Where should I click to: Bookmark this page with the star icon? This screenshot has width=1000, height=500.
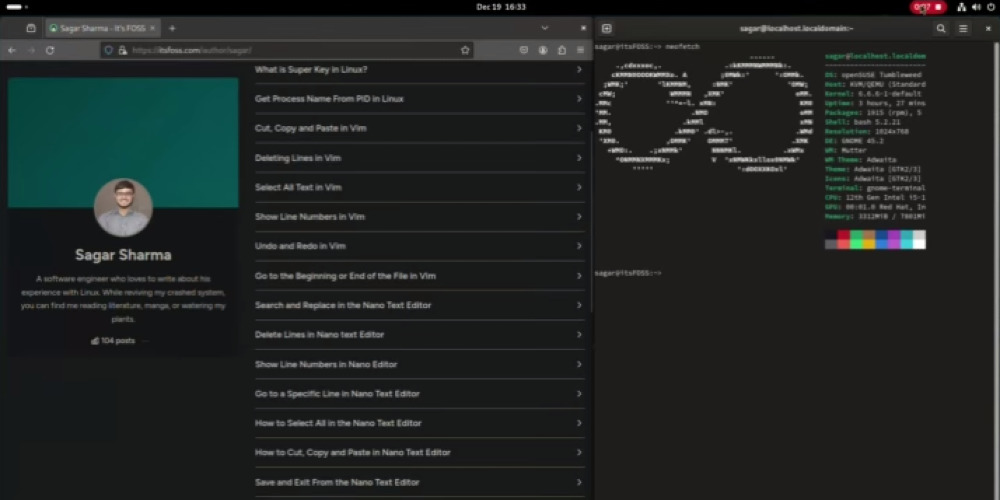click(465, 50)
